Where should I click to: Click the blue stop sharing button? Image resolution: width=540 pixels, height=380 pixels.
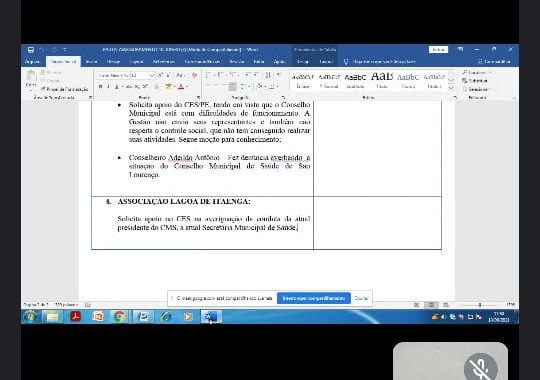tap(314, 298)
